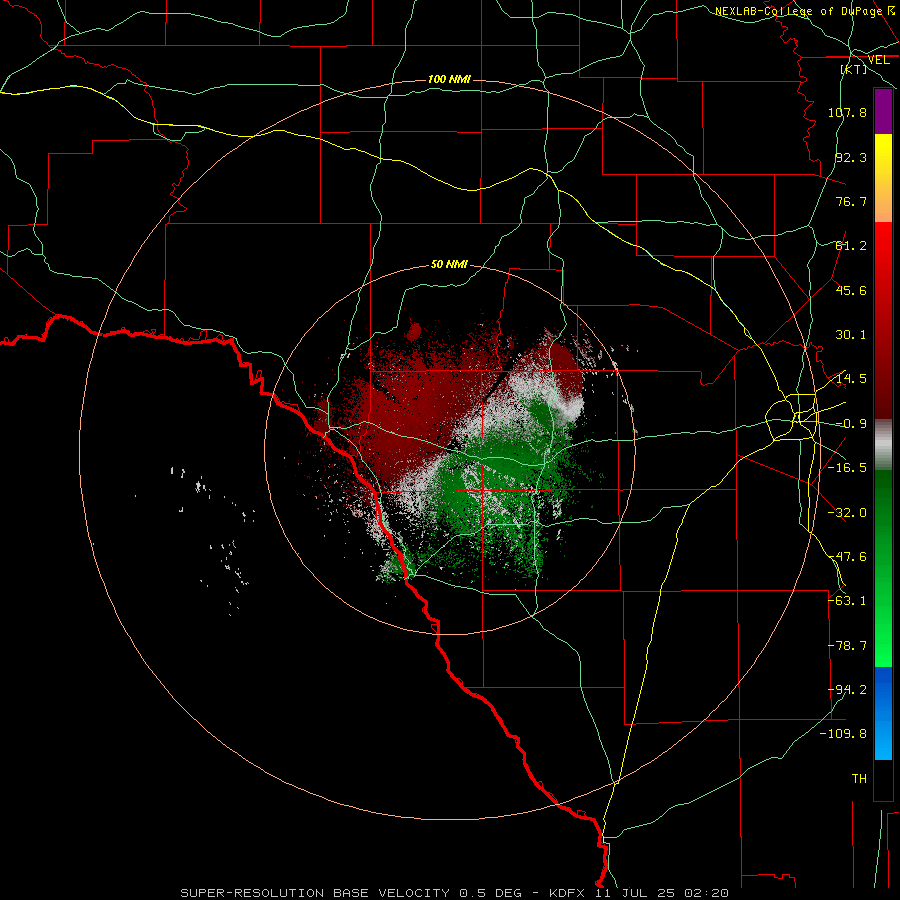The height and width of the screenshot is (900, 900).
Task: Click the "KDFX" radar site identifier
Action: pyautogui.click(x=567, y=893)
